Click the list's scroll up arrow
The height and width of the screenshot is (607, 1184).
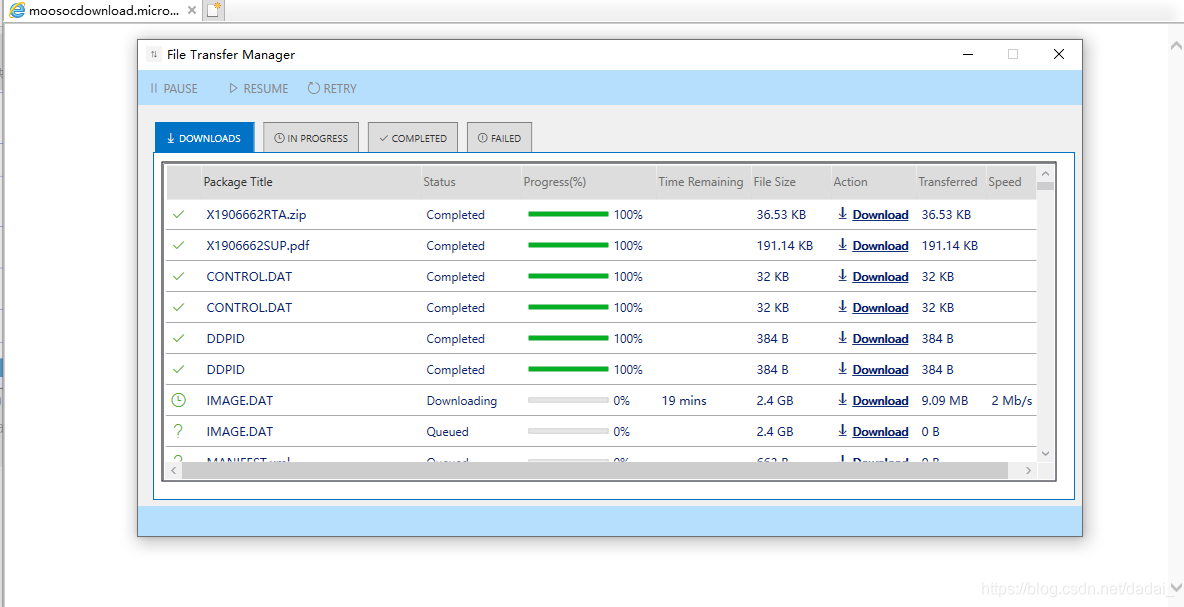coord(1045,174)
